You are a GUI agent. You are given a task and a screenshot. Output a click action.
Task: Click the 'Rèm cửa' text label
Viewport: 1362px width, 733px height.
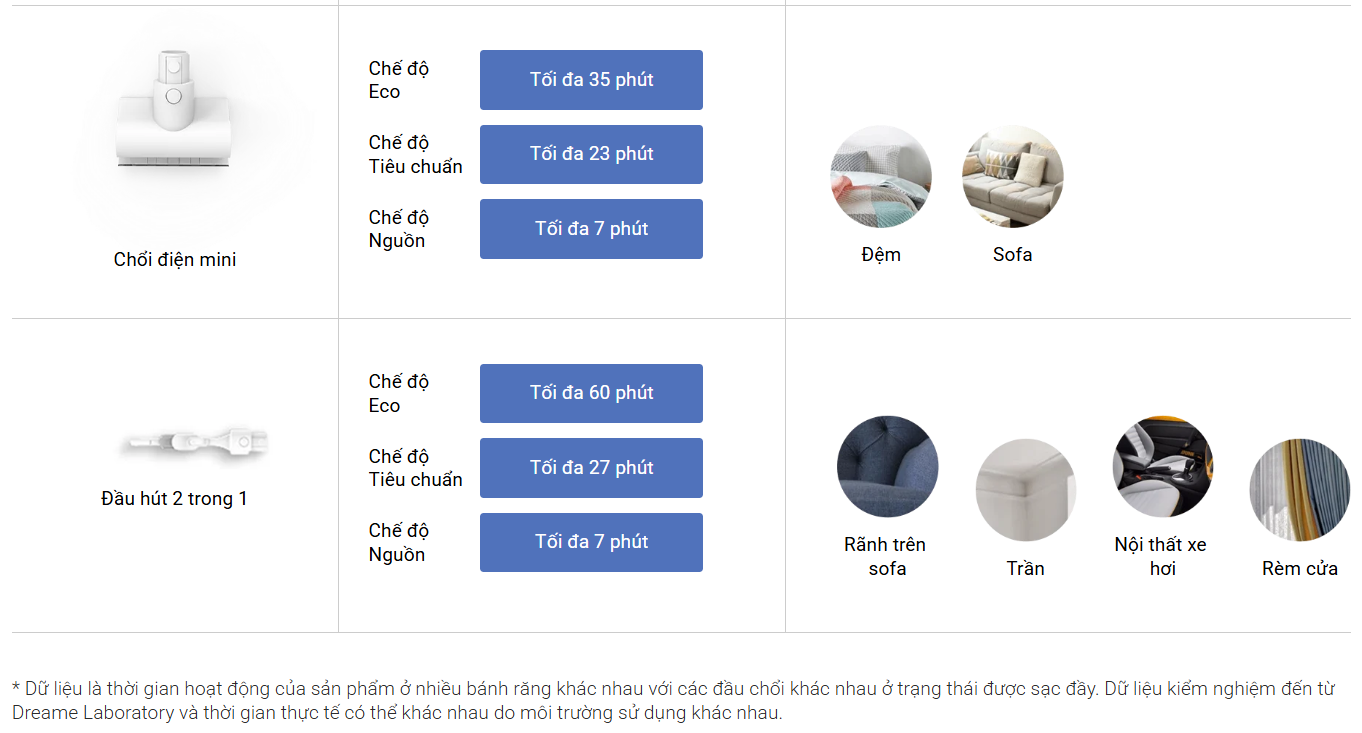[1299, 569]
